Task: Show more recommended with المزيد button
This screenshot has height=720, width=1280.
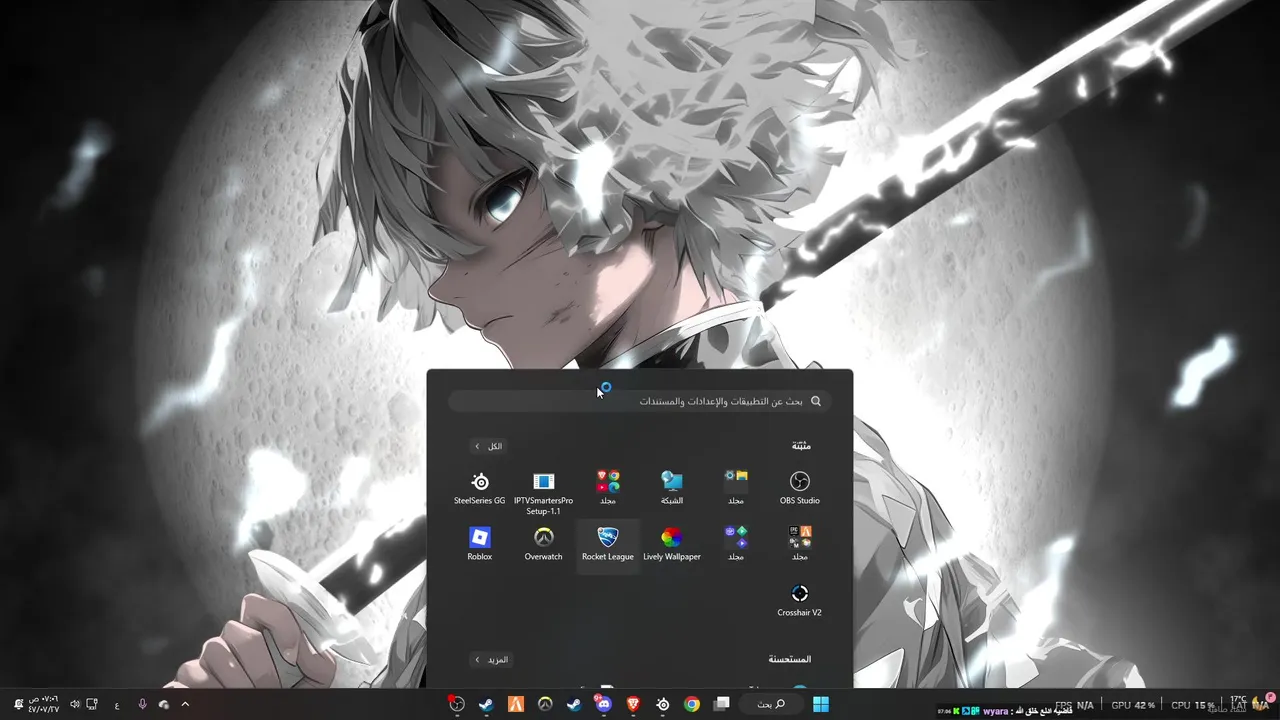Action: 492,660
